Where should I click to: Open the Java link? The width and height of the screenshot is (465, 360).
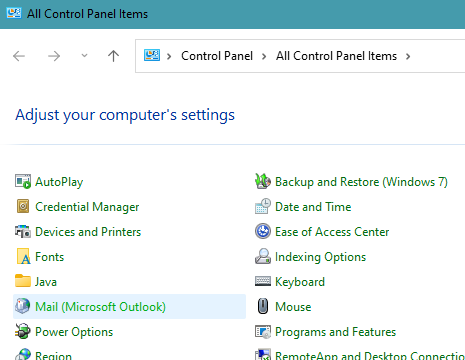tap(46, 282)
